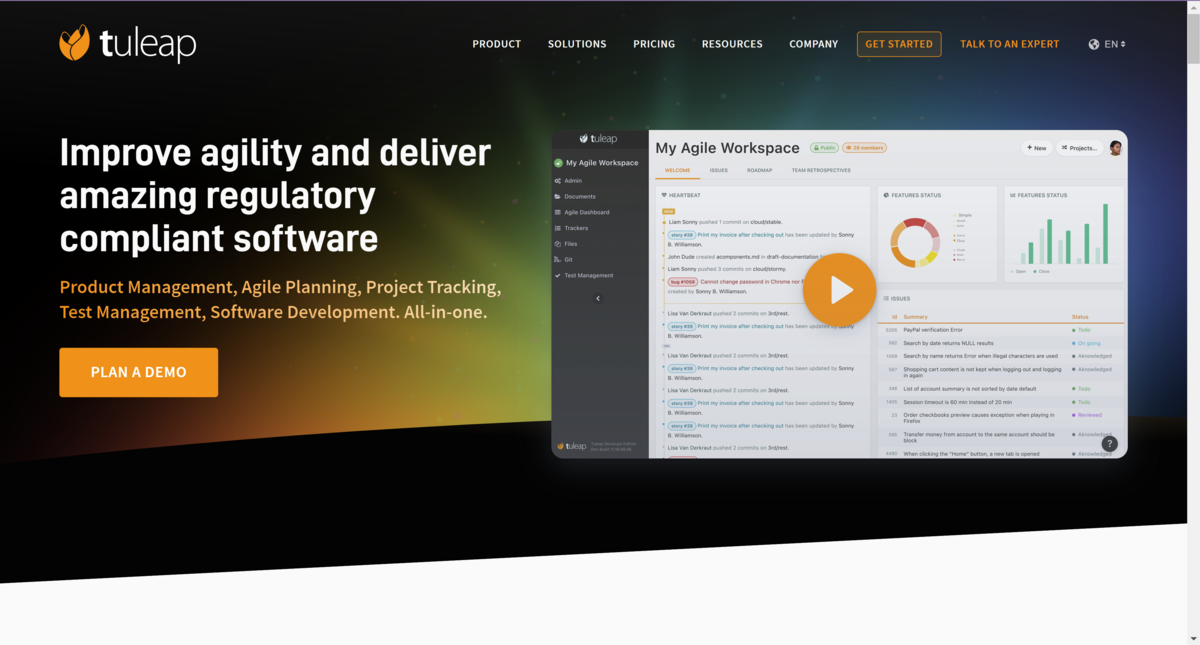Screen dimensions: 1200x645
Task: Click the On going status label
Action: 1087,343
